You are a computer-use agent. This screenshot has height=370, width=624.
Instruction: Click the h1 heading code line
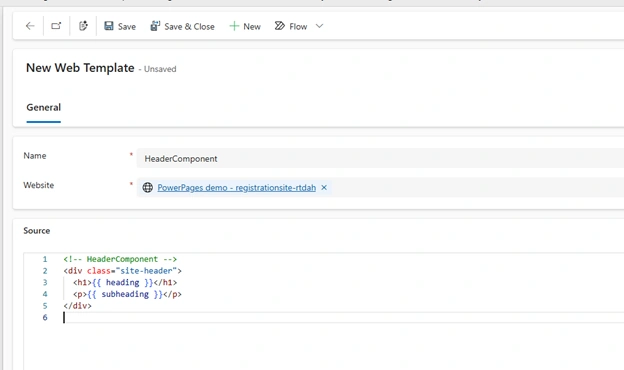click(125, 282)
